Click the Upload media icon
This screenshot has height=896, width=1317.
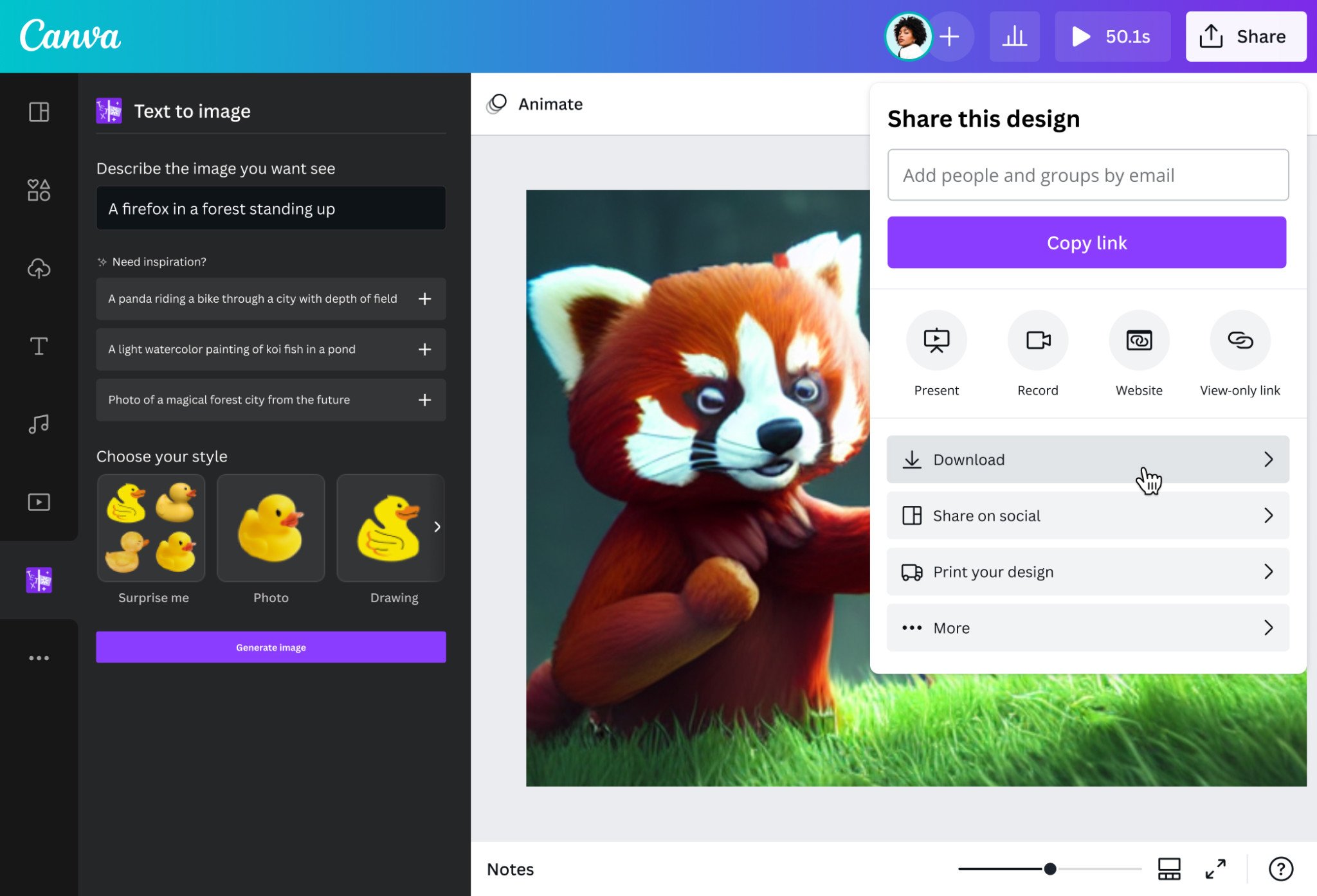pos(39,268)
